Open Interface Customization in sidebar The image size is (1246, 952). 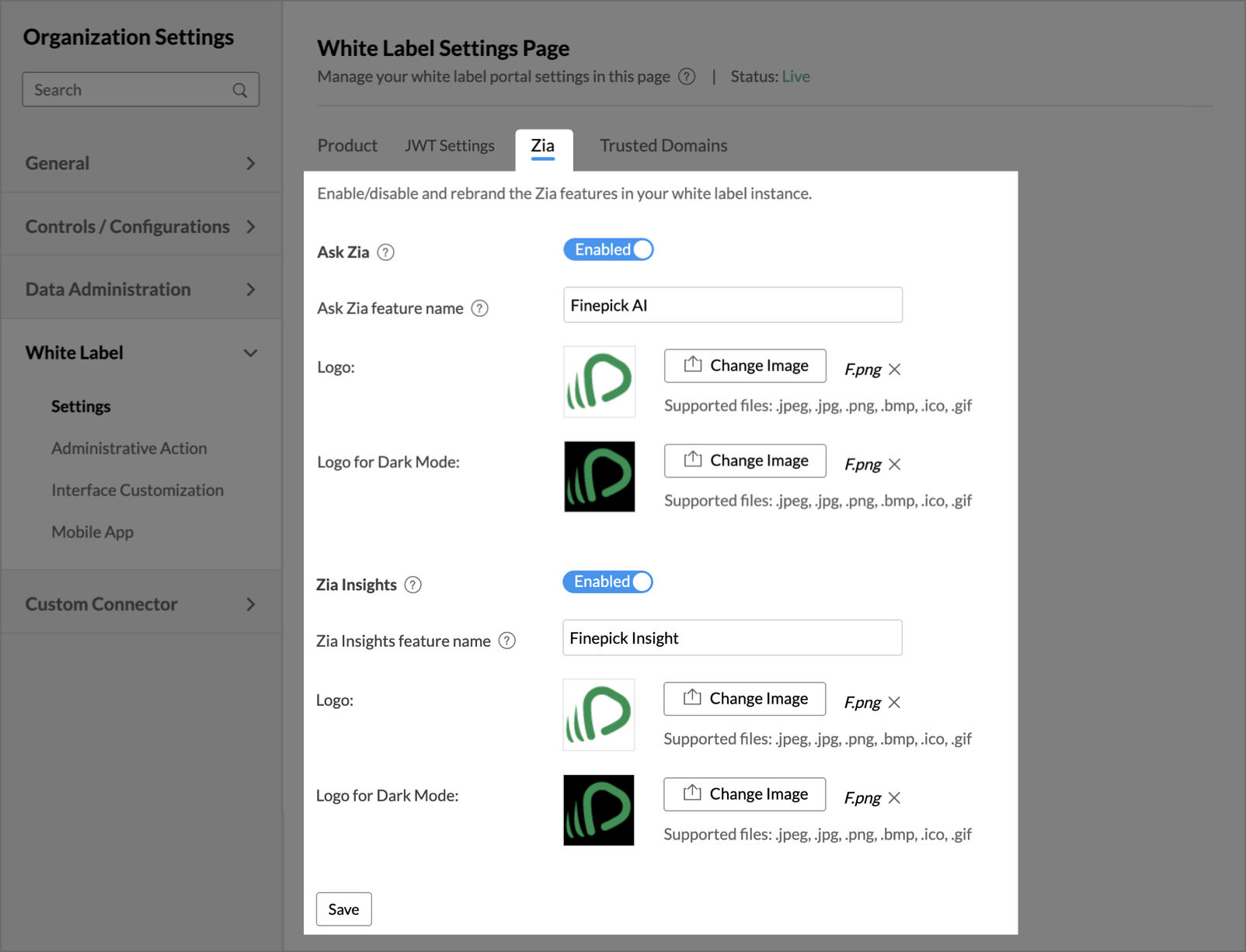[x=137, y=490]
